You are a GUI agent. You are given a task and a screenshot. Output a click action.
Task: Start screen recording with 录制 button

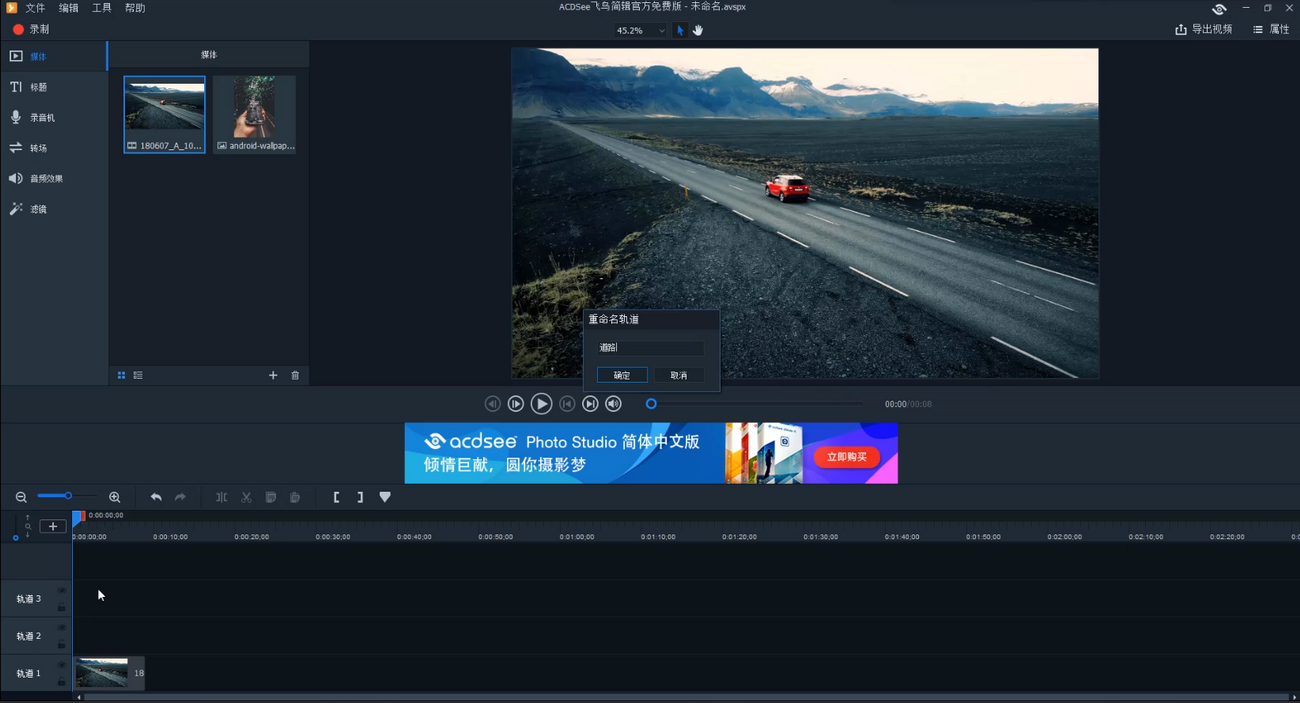(31, 30)
